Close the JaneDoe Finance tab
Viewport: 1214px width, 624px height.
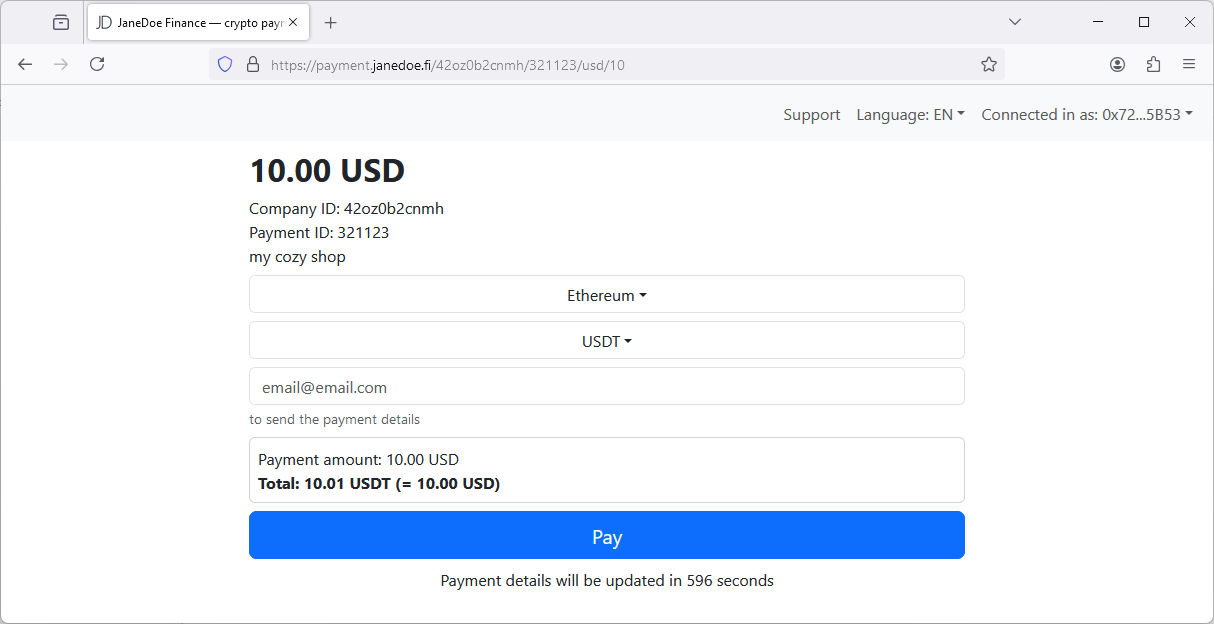[293, 22]
